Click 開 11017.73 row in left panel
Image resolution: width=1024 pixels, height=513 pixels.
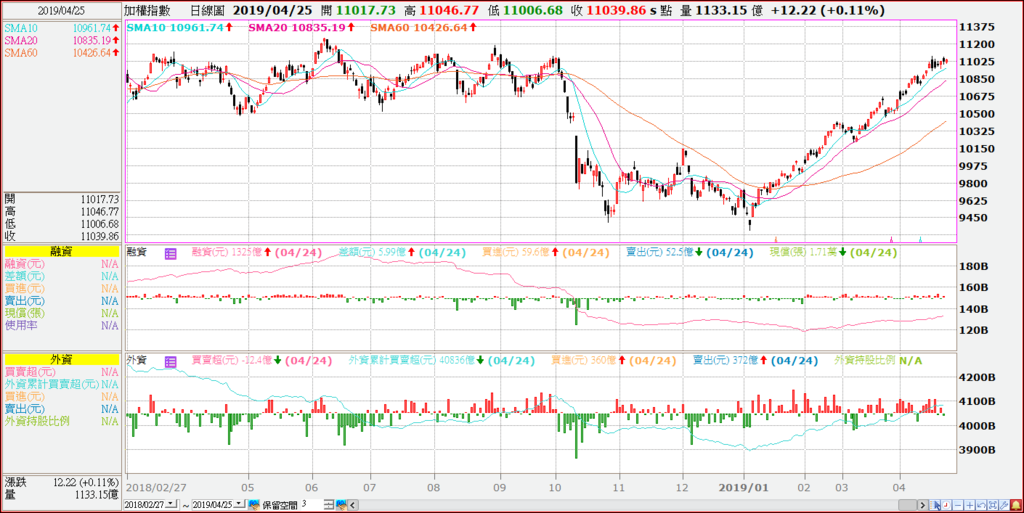click(61, 199)
